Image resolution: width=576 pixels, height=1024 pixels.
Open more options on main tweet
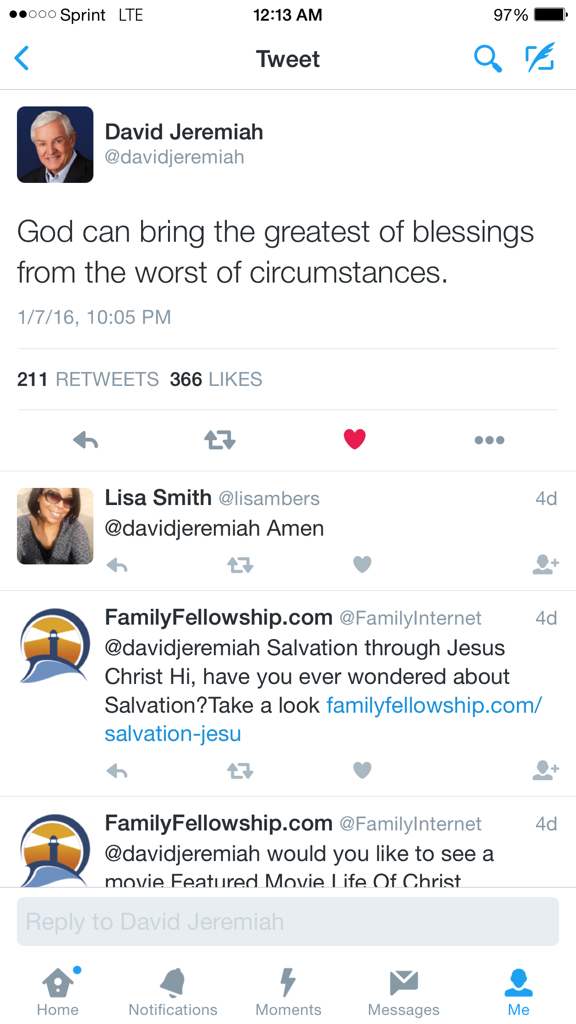[x=489, y=440]
